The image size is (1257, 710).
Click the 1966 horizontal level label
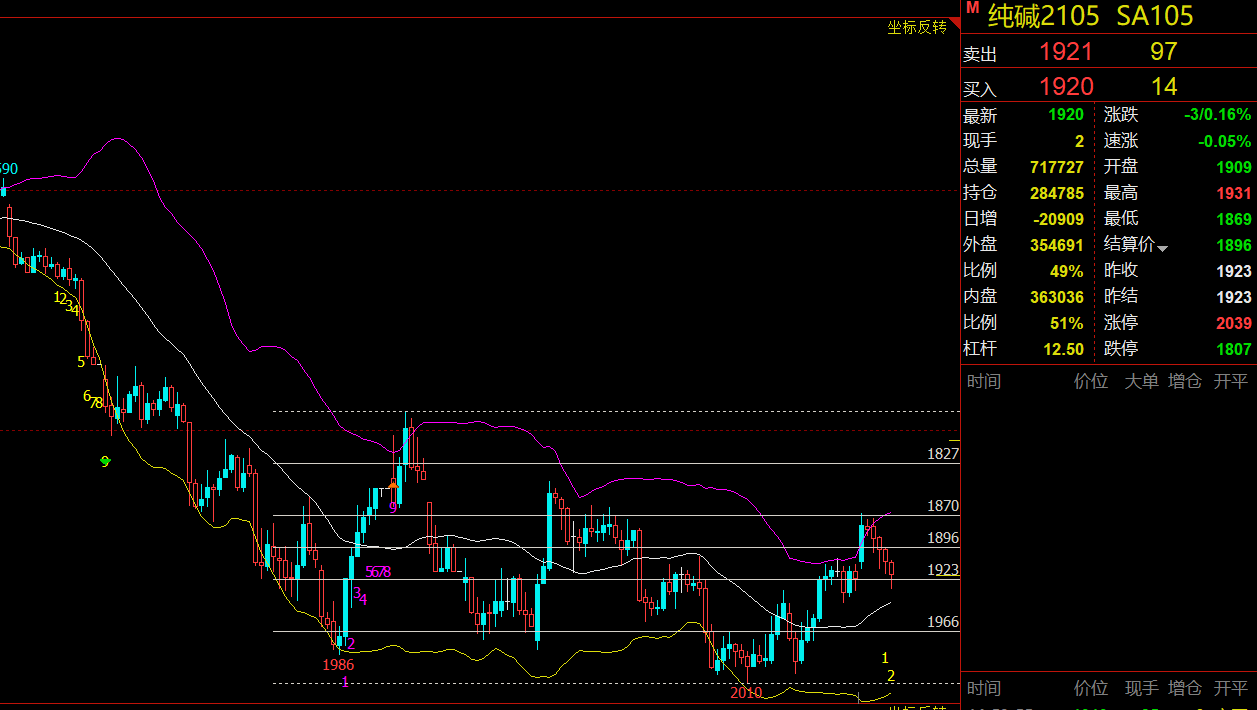click(x=943, y=622)
